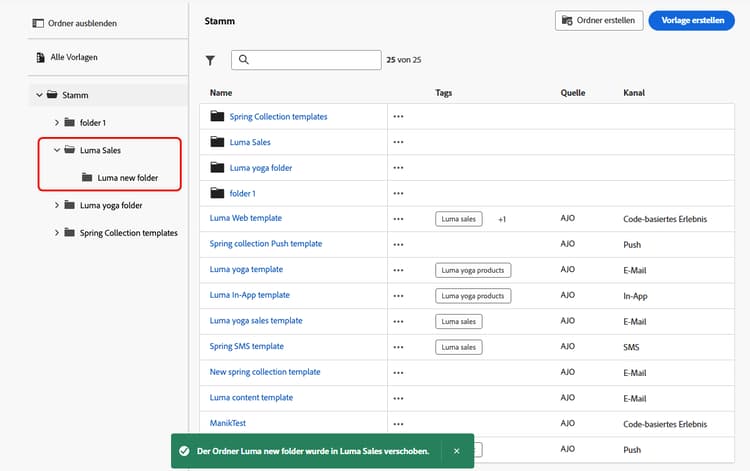Viewport: 750px width, 471px height.
Task: Open more actions for ManikTest row
Action: pyautogui.click(x=398, y=424)
